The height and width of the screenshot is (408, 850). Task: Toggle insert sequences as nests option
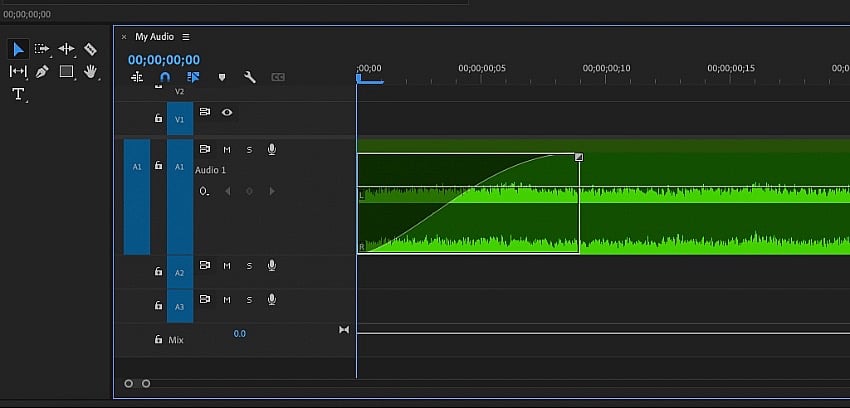(137, 77)
